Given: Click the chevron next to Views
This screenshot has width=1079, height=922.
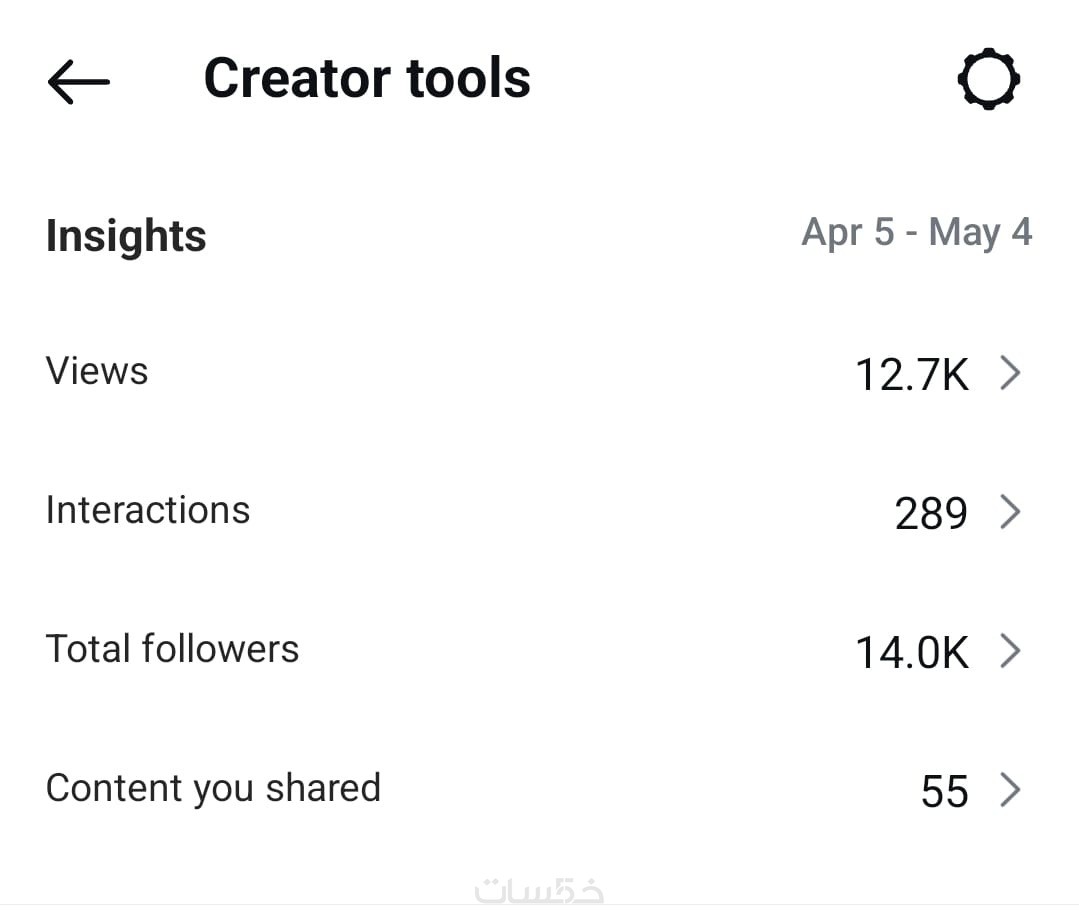Looking at the screenshot, I should tap(1011, 374).
